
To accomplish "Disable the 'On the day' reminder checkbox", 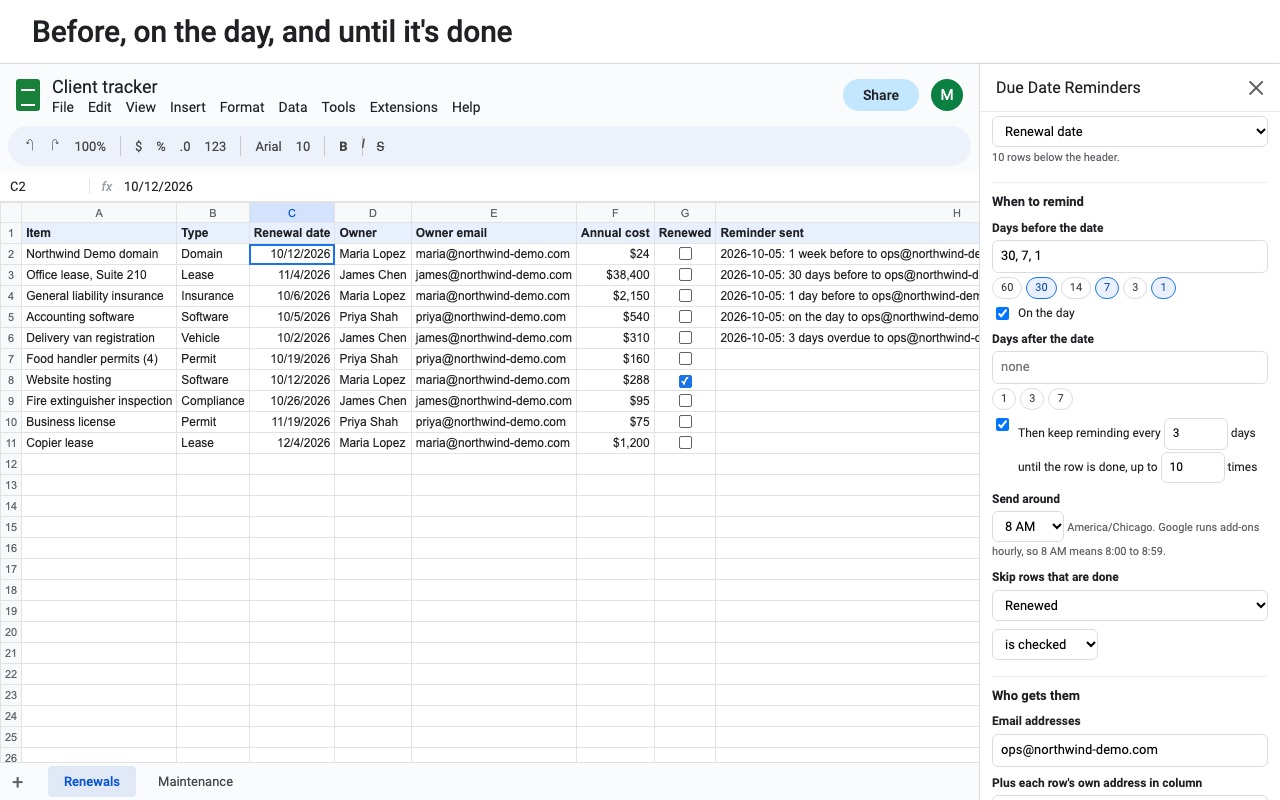I will click(1003, 313).
